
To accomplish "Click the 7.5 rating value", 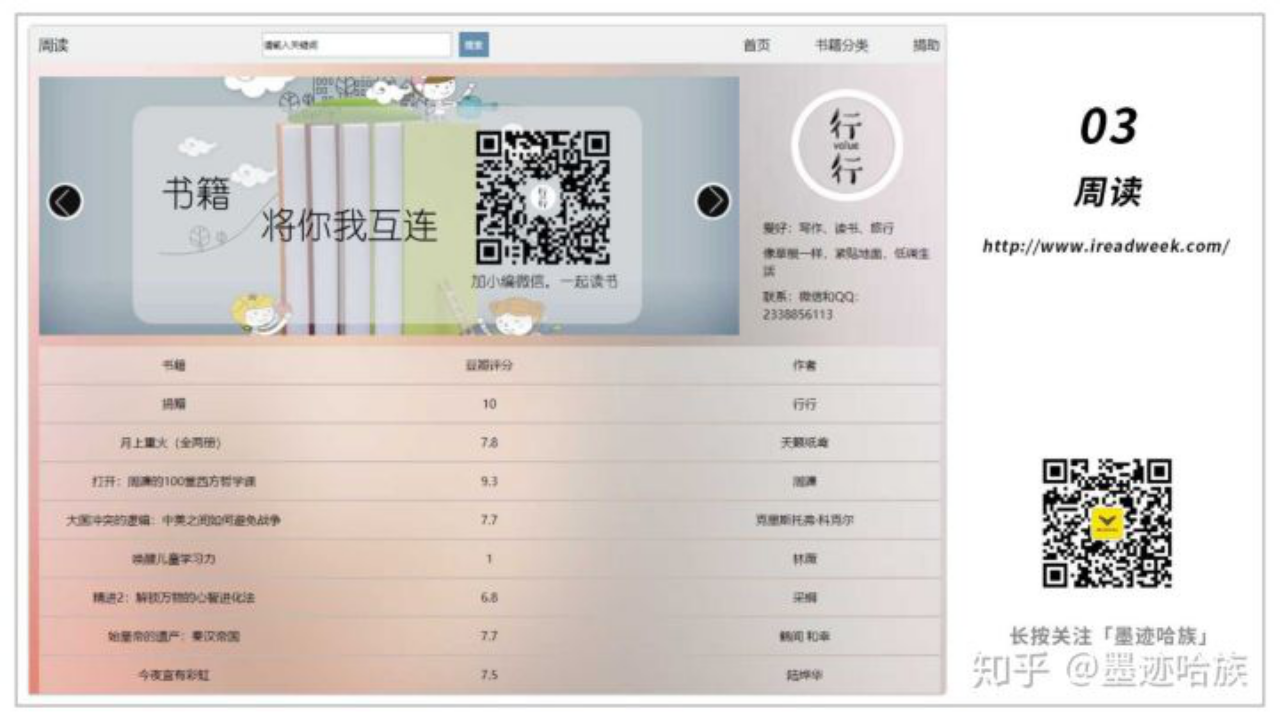I will click(x=489, y=675).
